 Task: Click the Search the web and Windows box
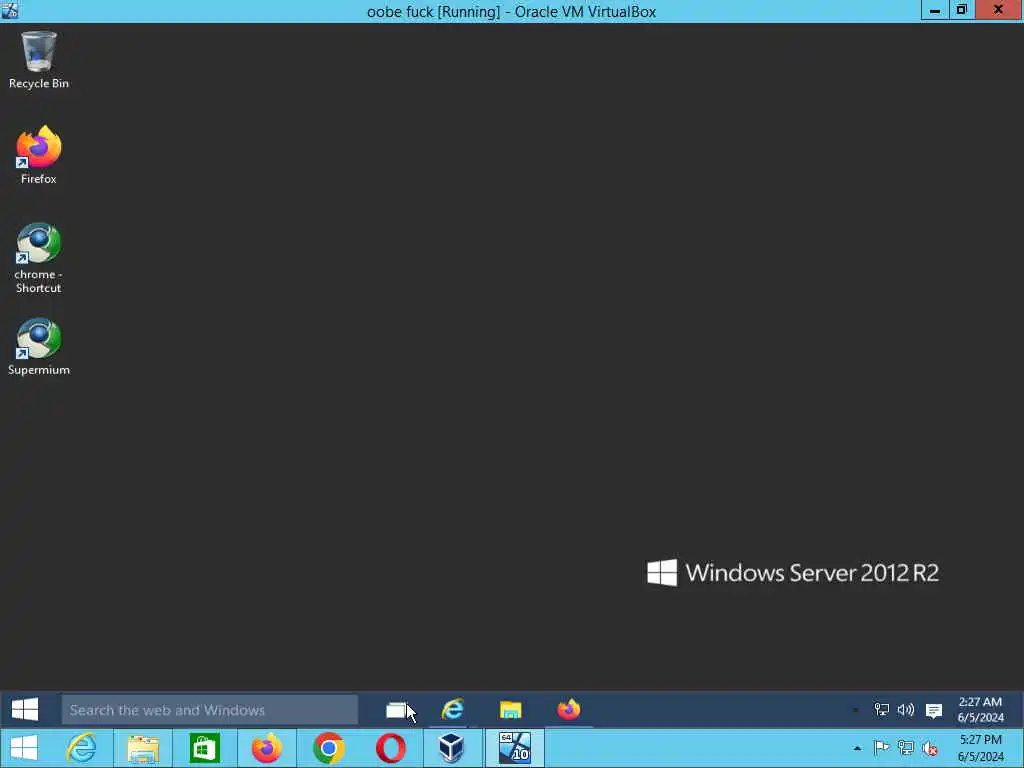pos(210,710)
